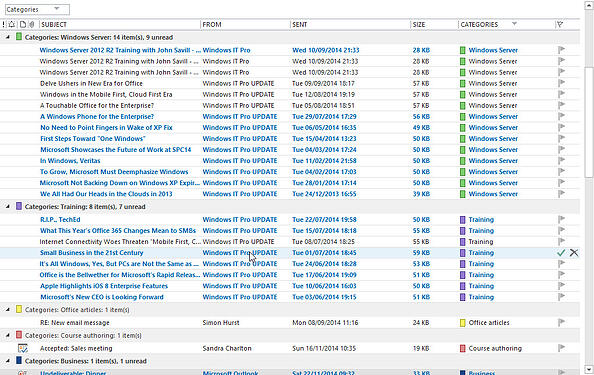Sort by the item type page icon
The width and height of the screenshot is (594, 375).
[x=23, y=25]
